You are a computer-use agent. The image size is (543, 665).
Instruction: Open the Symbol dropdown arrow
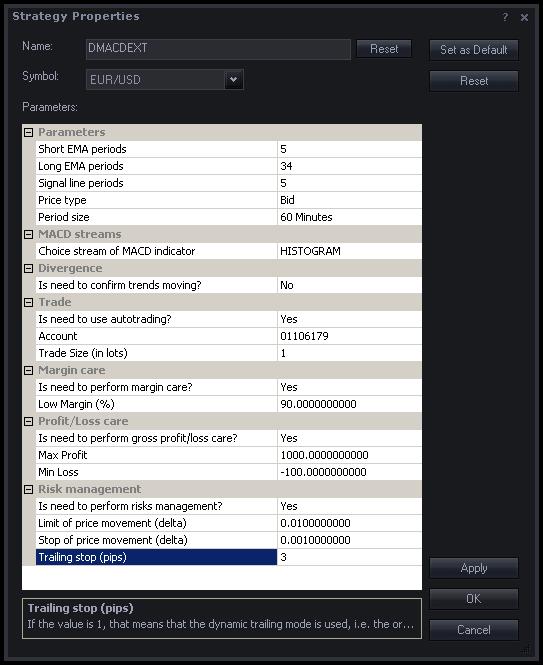[233, 79]
